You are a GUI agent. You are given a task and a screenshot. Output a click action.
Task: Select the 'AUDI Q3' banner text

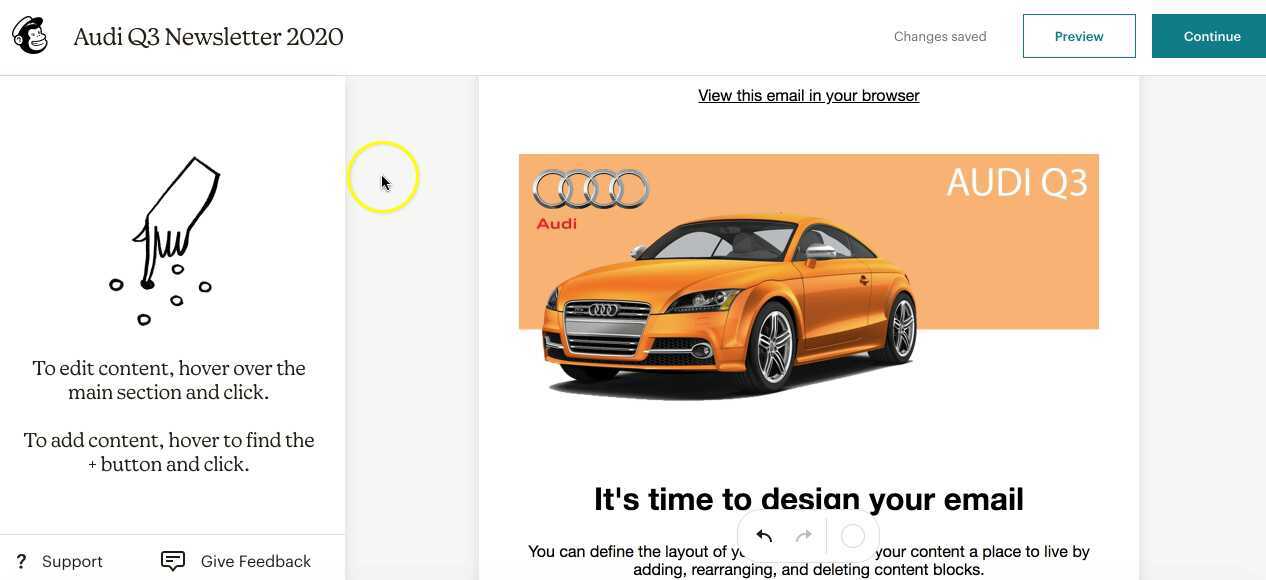(1017, 183)
